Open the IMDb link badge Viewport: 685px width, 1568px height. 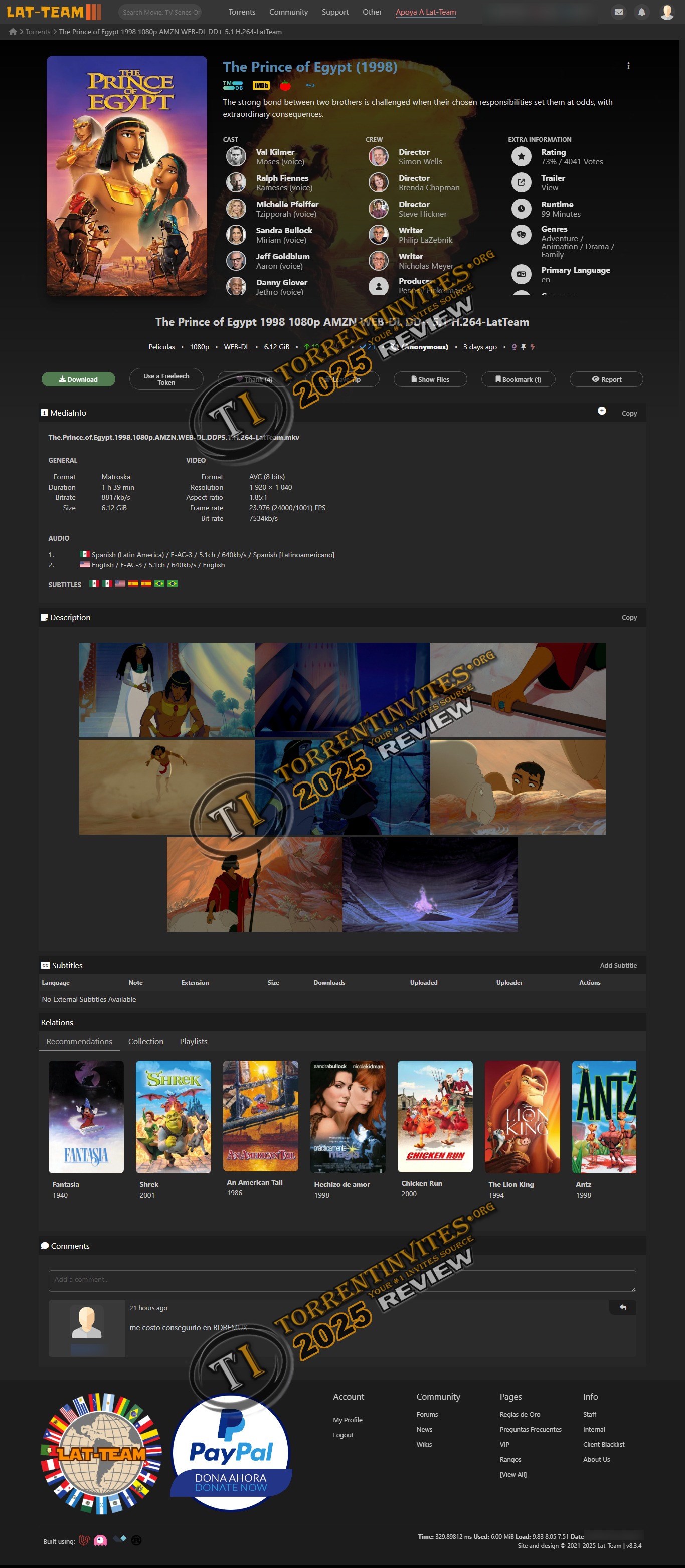click(261, 86)
